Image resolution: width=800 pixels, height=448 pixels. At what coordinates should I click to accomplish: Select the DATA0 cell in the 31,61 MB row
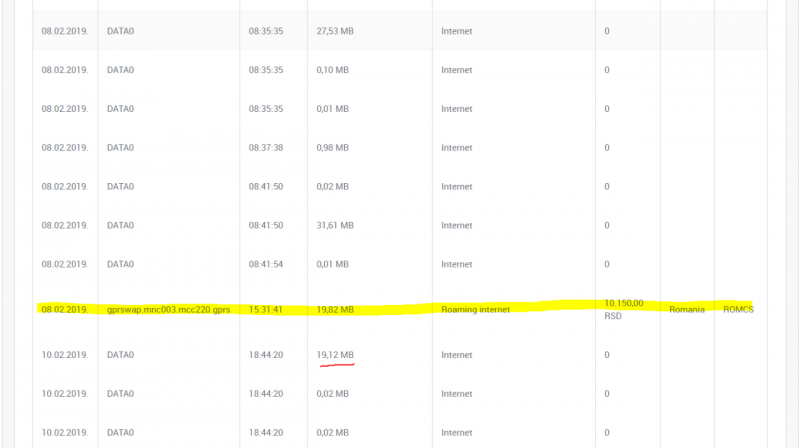pos(120,226)
